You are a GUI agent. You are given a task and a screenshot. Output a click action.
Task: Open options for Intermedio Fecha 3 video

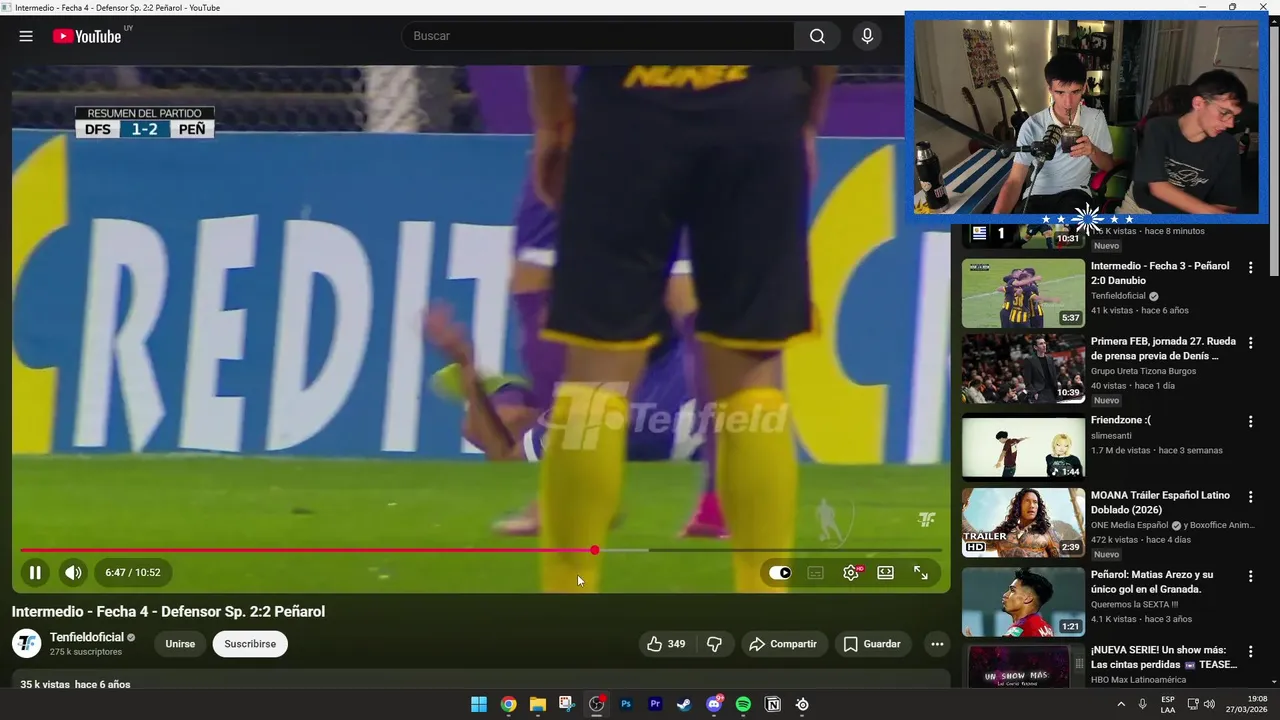tap(1250, 267)
